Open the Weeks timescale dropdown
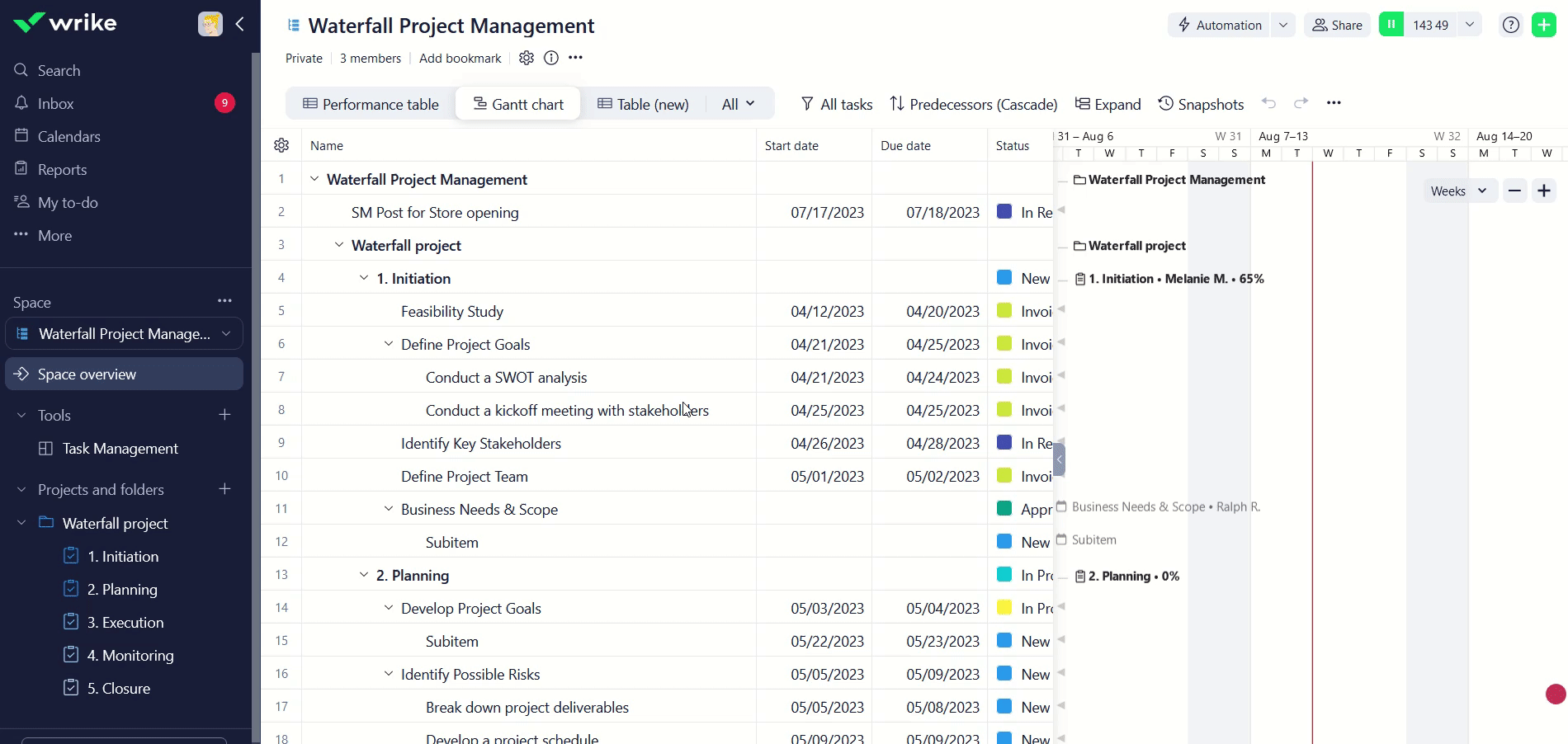1568x744 pixels. tap(1458, 191)
